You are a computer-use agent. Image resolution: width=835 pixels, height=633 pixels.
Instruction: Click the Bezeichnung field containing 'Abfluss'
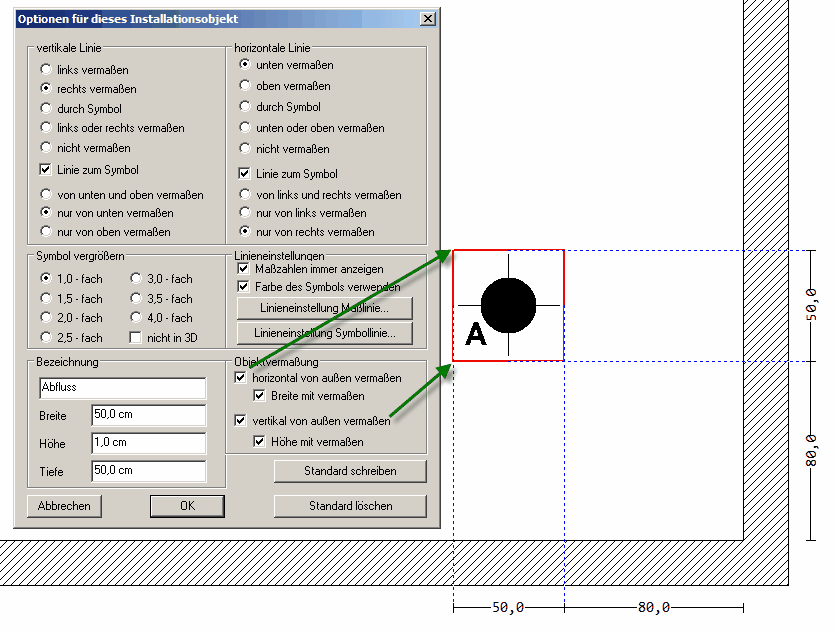tap(122, 388)
